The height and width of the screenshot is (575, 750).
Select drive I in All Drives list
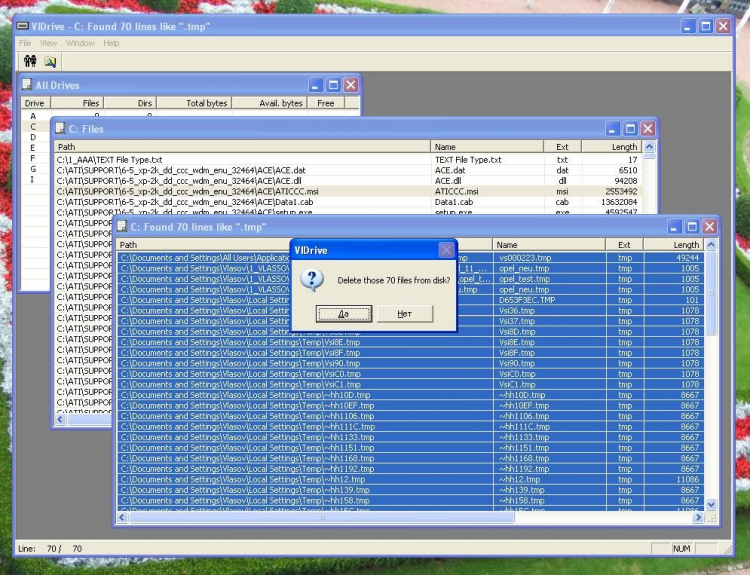tap(33, 179)
